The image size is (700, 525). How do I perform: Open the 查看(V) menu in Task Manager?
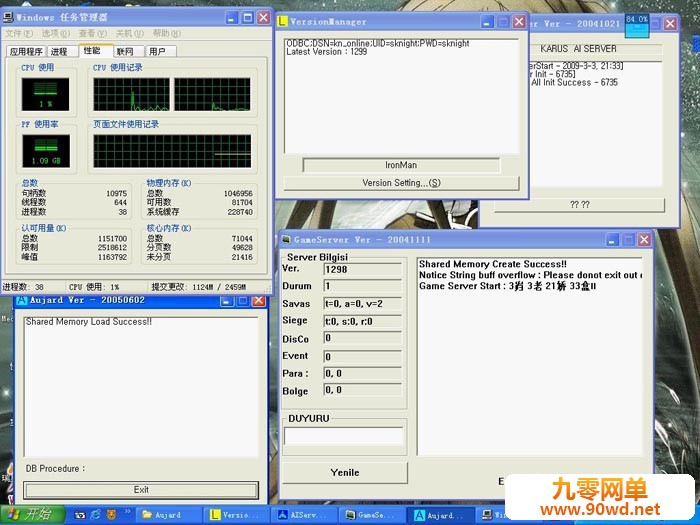coord(93,33)
